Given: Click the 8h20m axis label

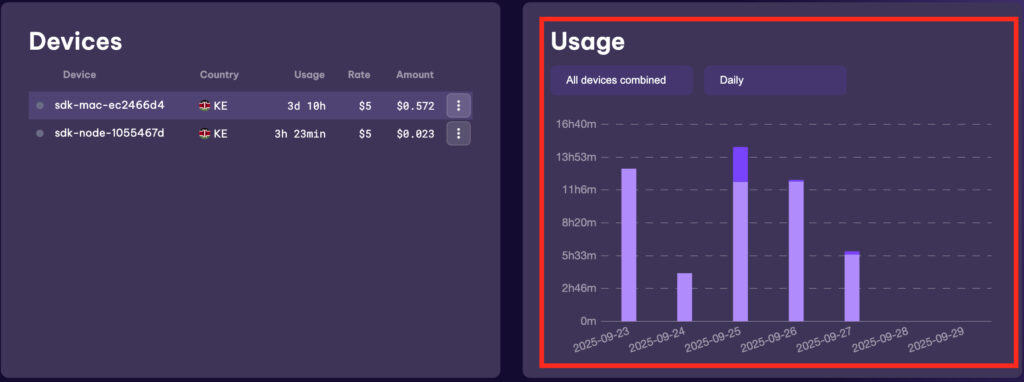Looking at the screenshot, I should point(579,222).
